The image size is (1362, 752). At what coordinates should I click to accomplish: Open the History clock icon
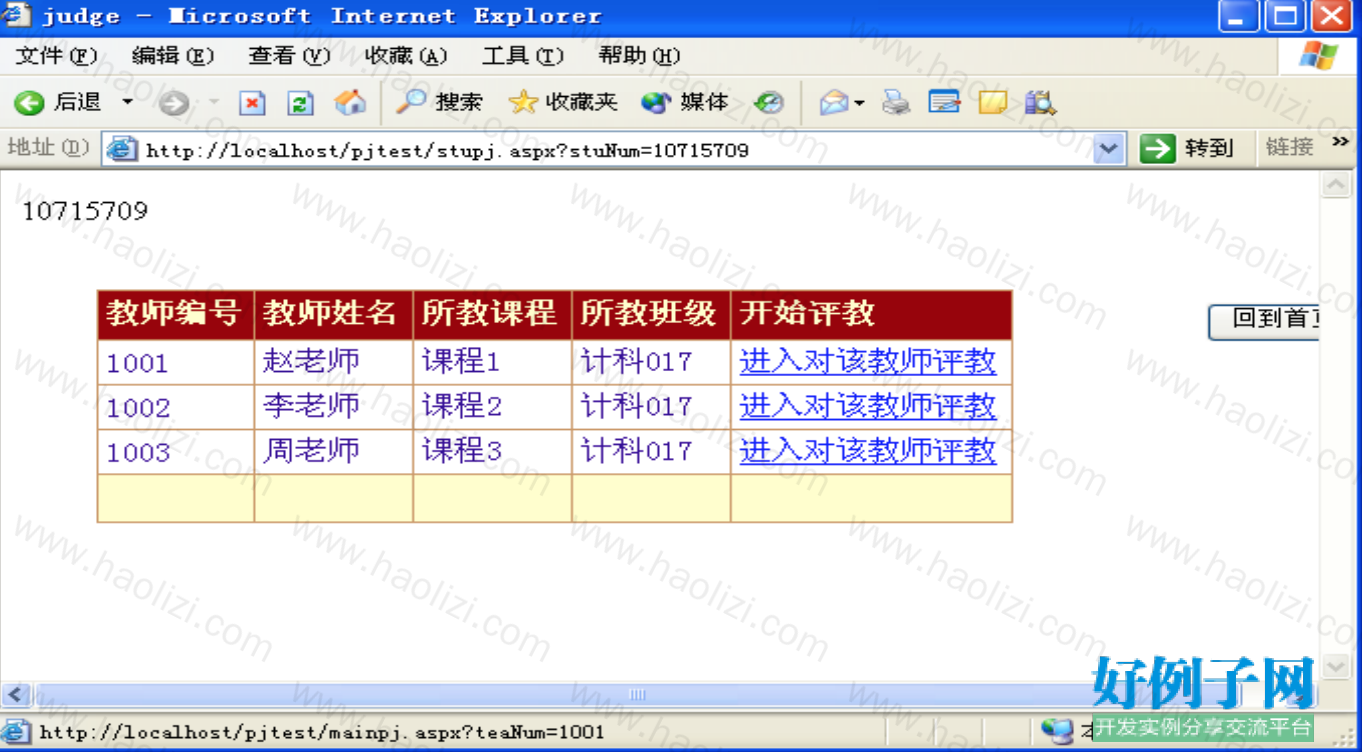[769, 102]
